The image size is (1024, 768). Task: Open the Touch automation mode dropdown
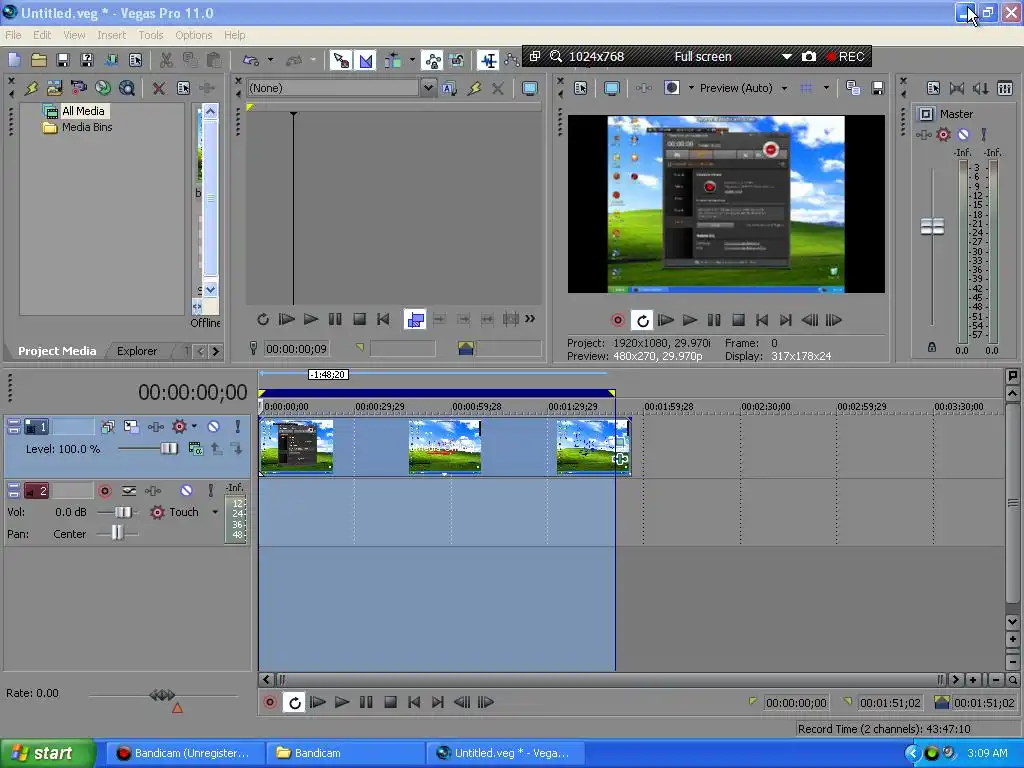pos(215,512)
